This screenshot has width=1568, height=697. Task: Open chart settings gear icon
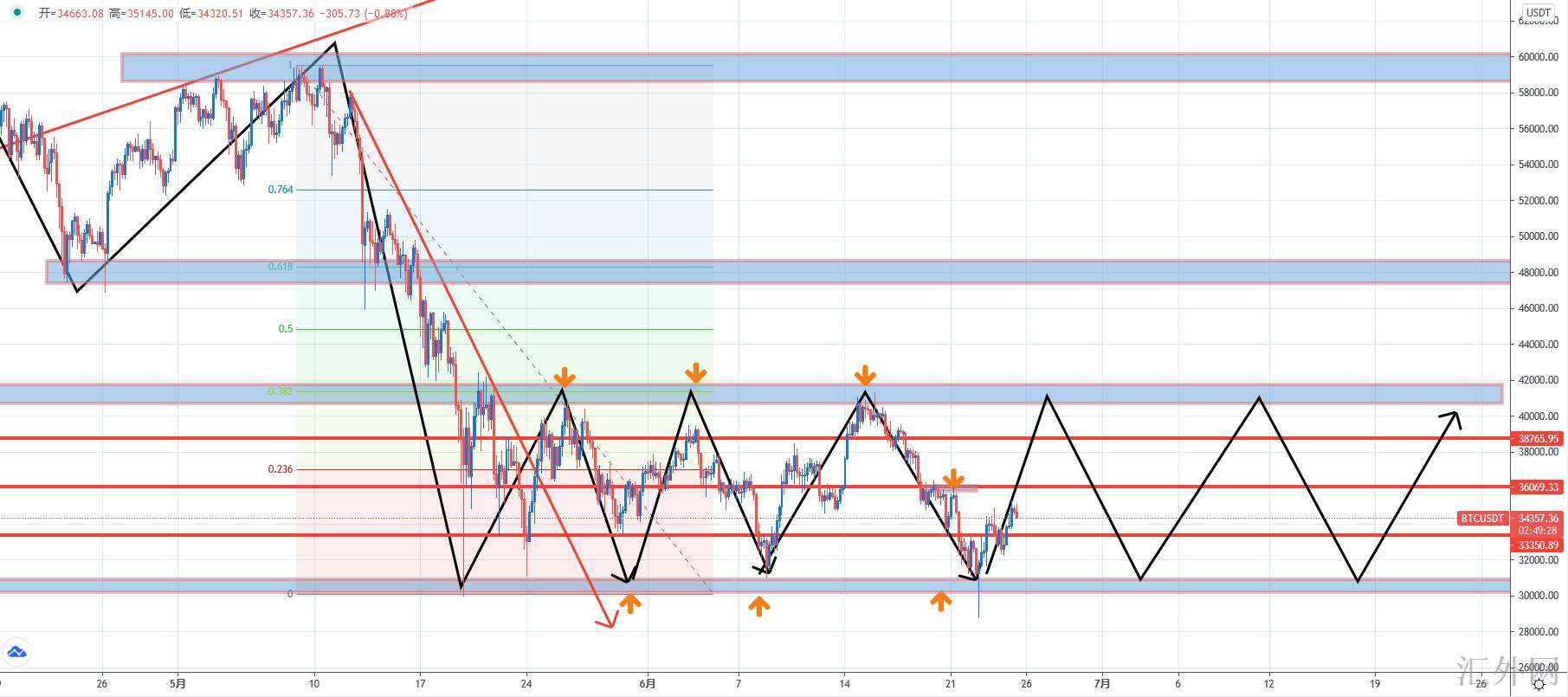(1539, 684)
